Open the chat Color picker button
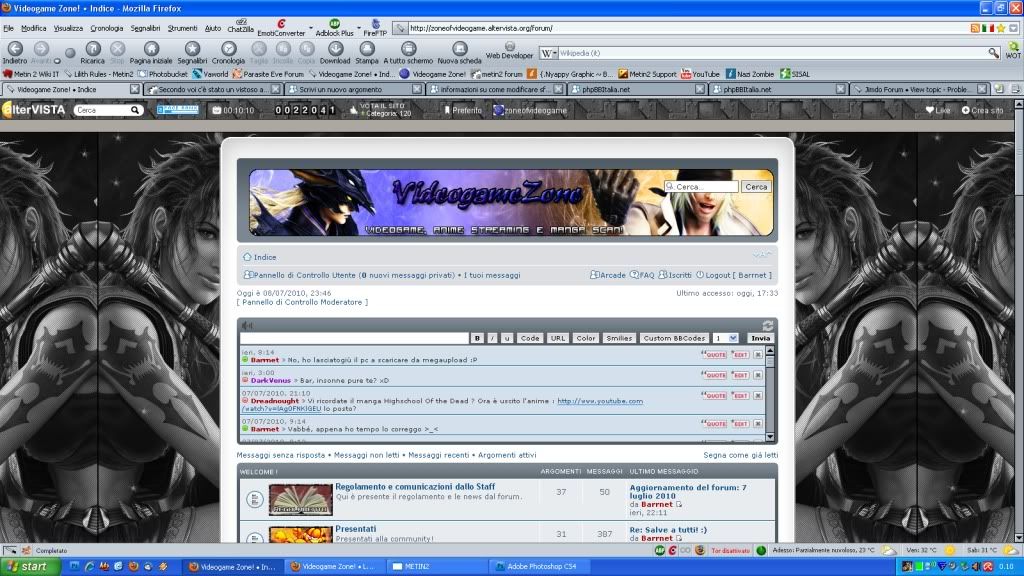The image size is (1024, 576). pyautogui.click(x=586, y=339)
